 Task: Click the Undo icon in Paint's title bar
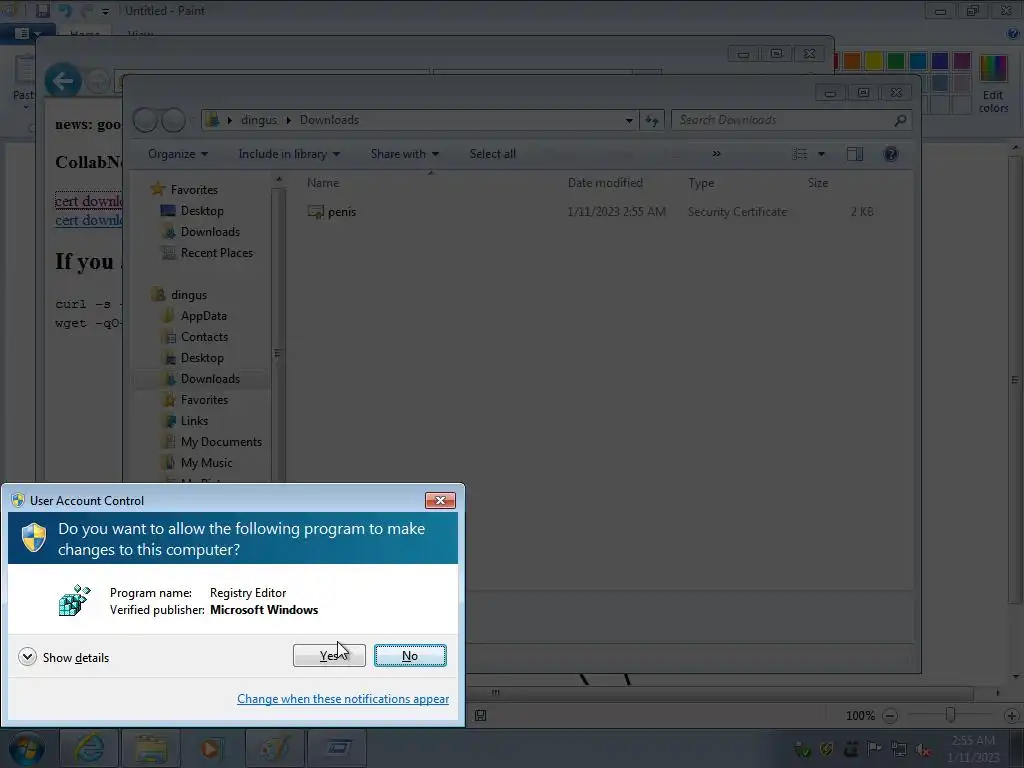tap(65, 11)
